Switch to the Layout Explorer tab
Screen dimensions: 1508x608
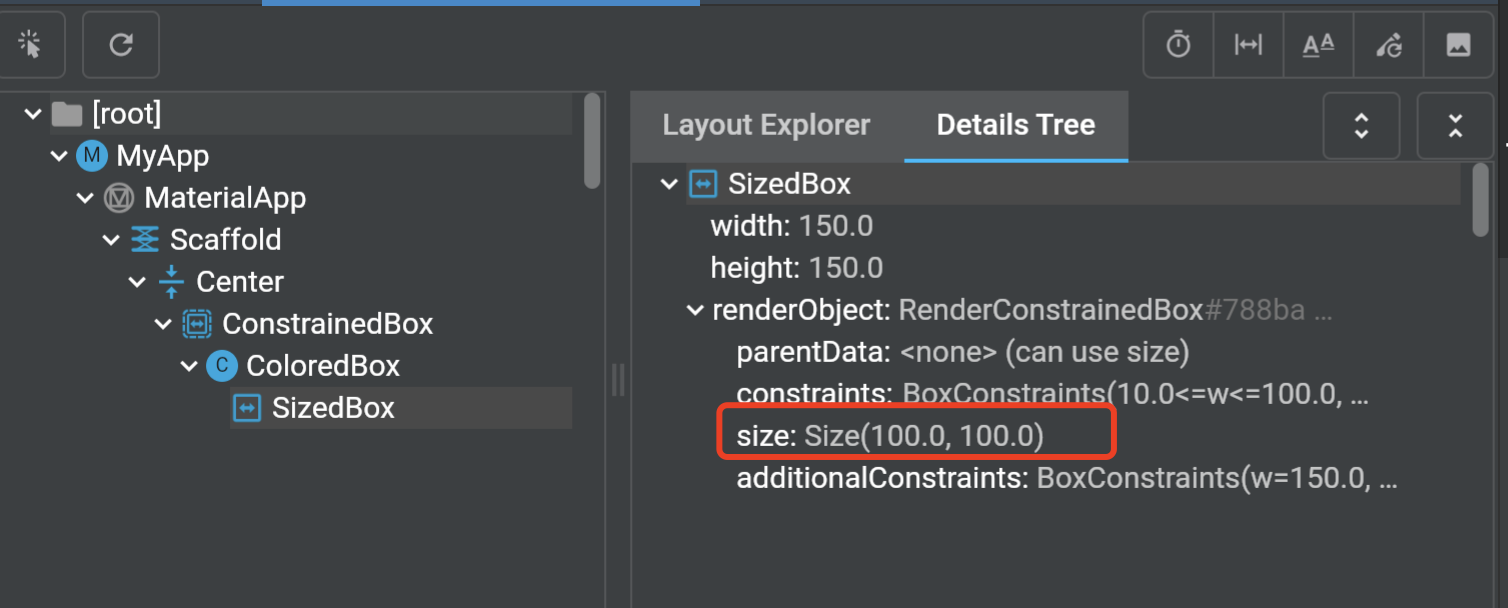point(766,125)
